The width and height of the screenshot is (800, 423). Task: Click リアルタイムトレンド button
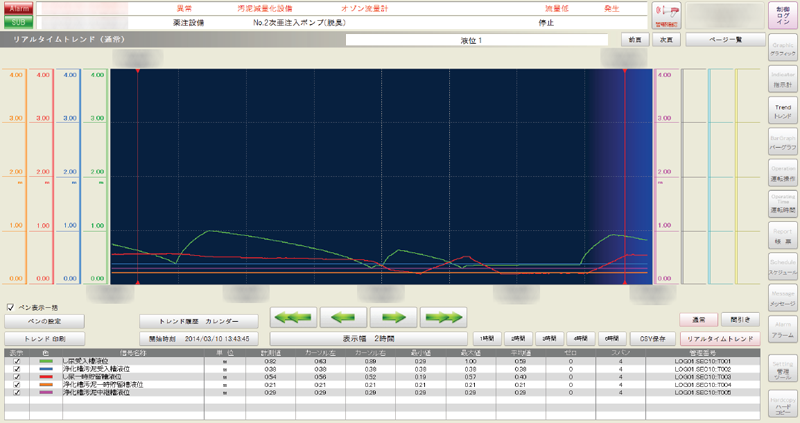tap(720, 339)
